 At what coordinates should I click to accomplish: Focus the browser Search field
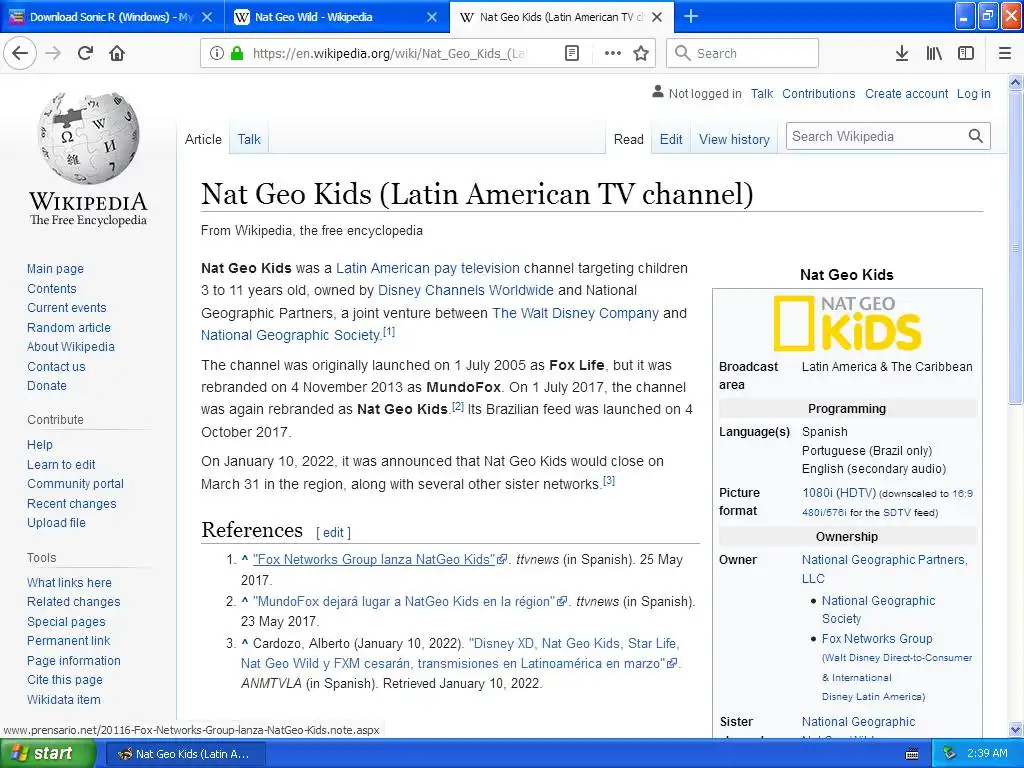coord(742,53)
